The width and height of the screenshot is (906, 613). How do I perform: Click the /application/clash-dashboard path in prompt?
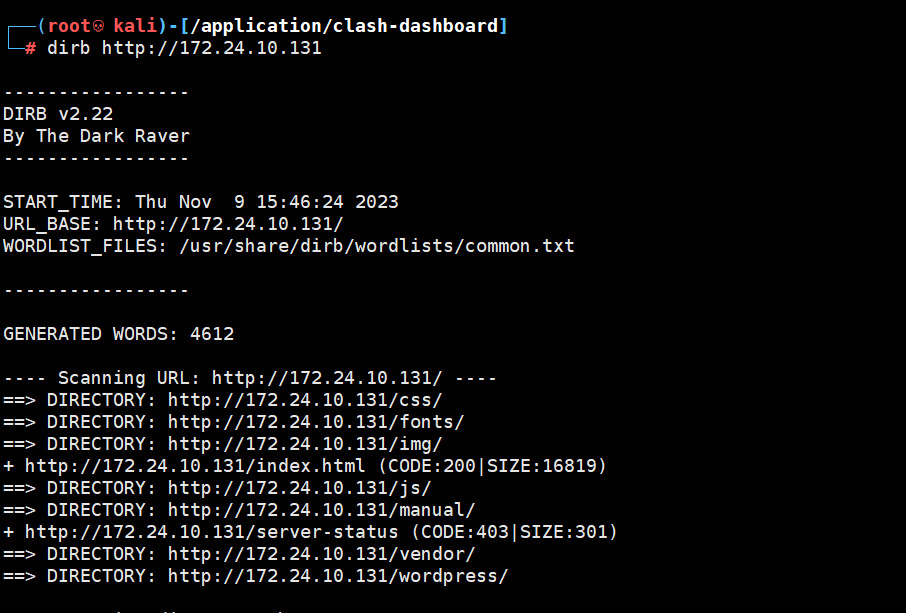click(344, 26)
